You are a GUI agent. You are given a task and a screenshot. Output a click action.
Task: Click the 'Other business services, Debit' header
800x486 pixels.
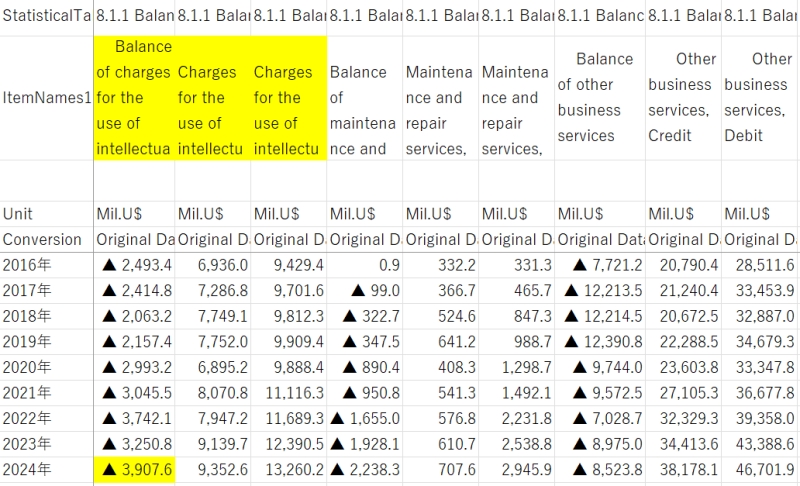point(758,98)
